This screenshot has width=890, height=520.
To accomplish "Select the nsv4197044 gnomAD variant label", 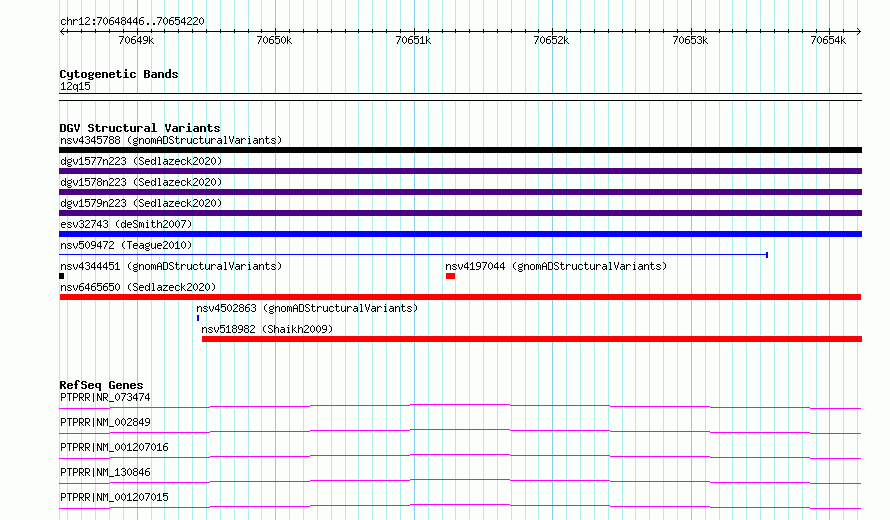I will tap(556, 266).
